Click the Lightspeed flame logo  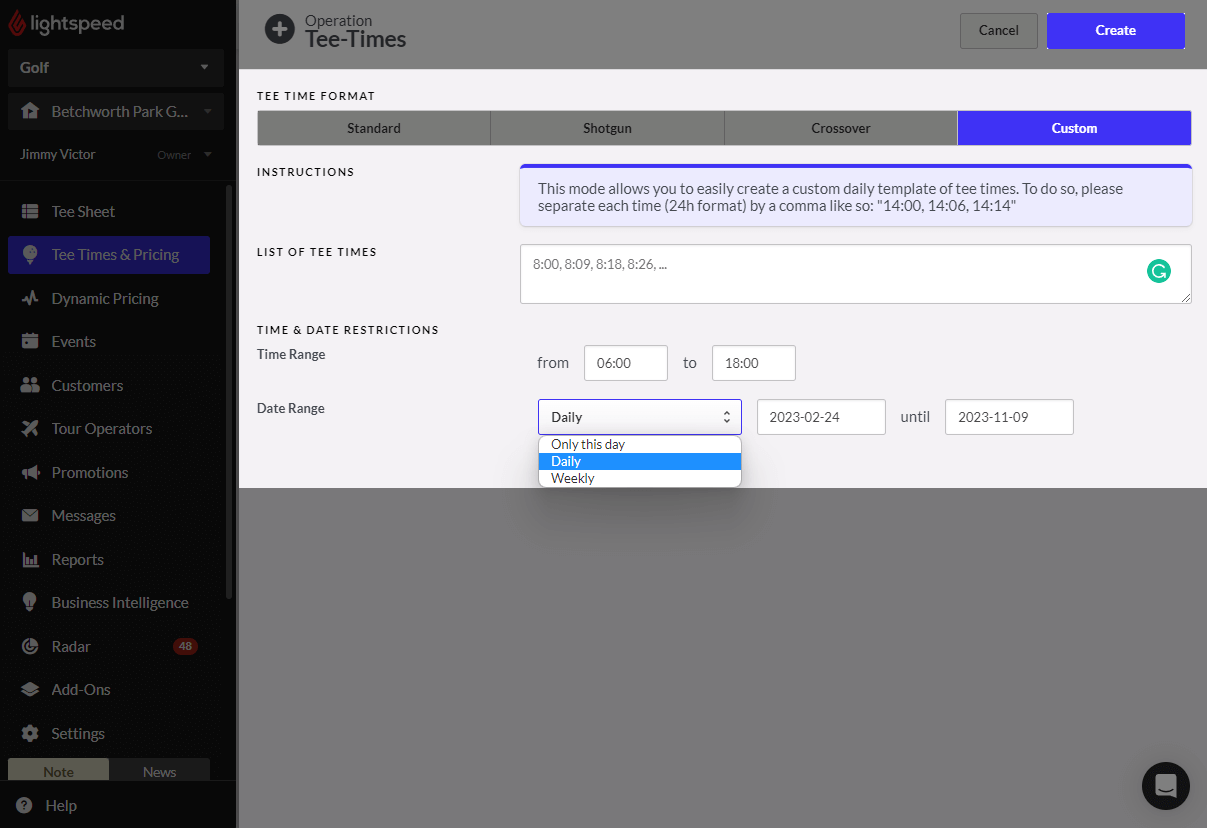pos(17,24)
